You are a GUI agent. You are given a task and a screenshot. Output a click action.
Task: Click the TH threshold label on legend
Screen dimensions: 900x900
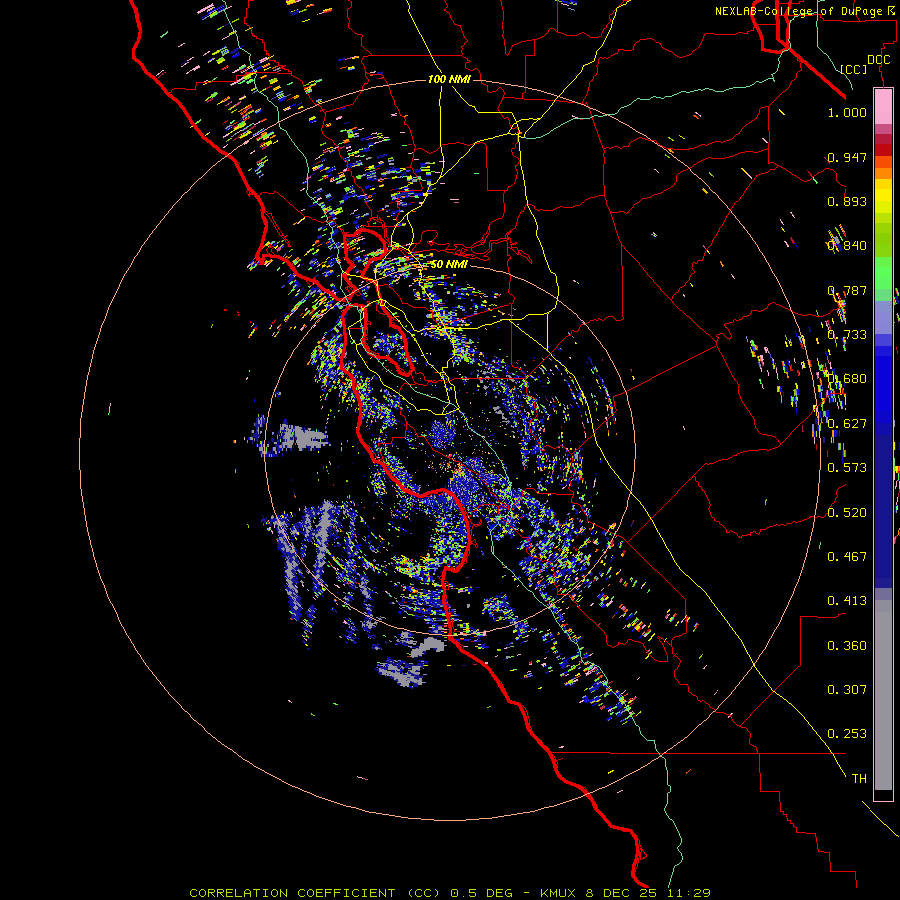click(x=859, y=778)
